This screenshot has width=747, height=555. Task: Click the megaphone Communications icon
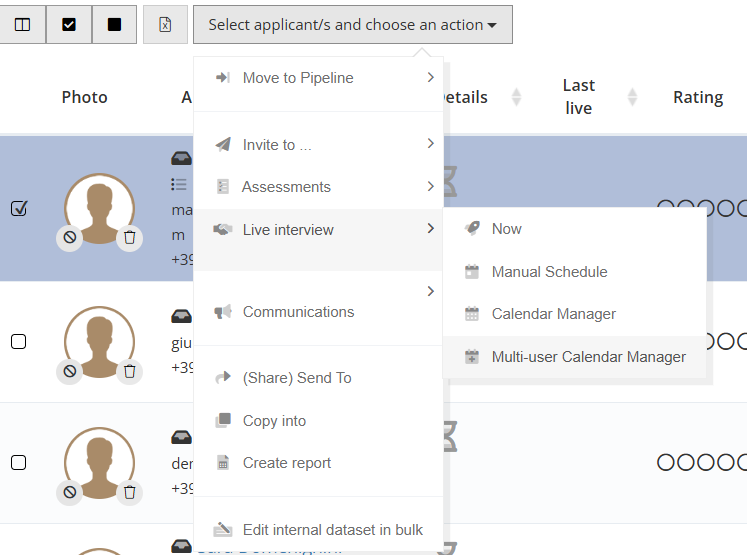tap(223, 312)
